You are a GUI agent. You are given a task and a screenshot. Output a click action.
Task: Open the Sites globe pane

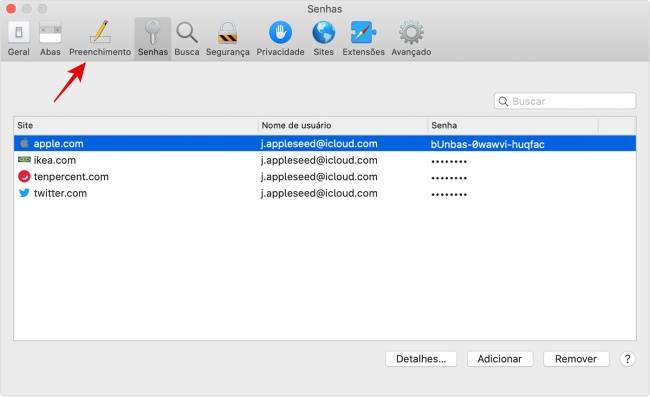[323, 39]
